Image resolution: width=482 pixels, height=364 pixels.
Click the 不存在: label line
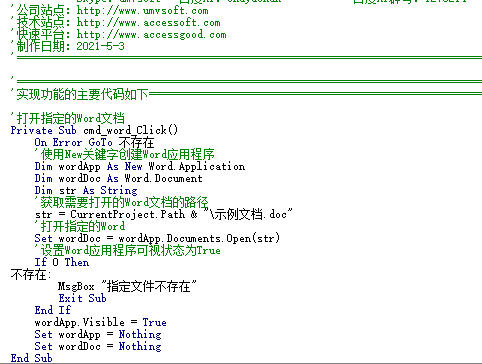point(31,275)
